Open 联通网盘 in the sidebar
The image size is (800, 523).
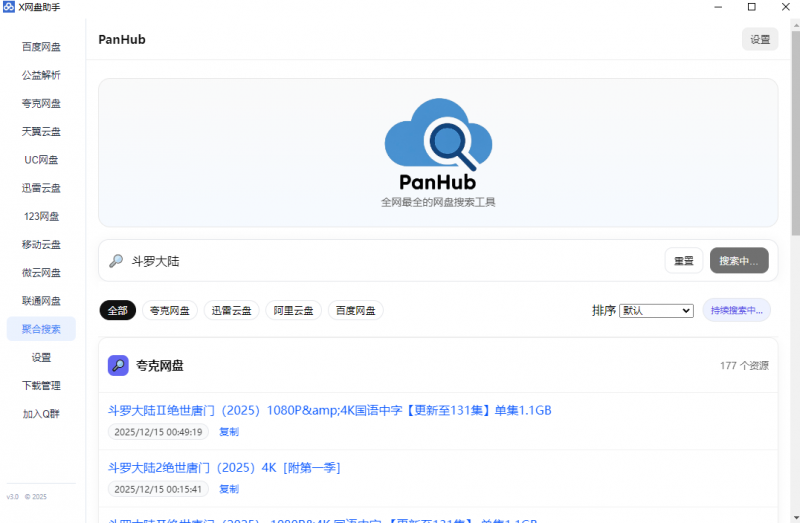pyautogui.click(x=41, y=301)
